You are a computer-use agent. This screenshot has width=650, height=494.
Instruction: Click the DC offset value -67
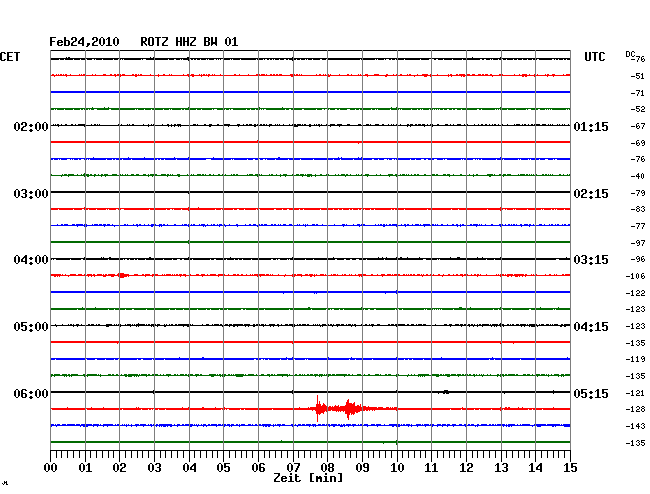point(638,126)
